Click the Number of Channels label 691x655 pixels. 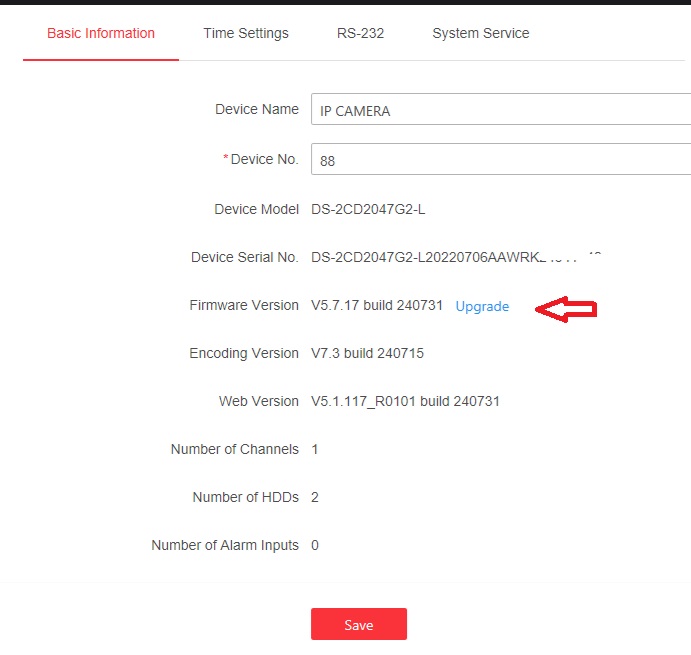235,449
